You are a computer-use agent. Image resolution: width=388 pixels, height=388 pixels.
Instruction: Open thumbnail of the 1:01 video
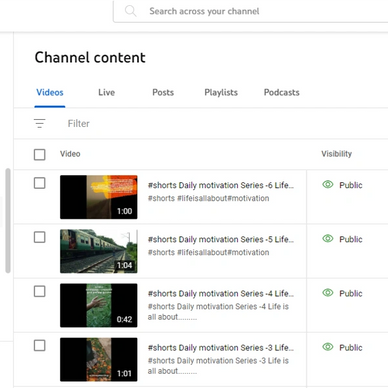[99, 359]
